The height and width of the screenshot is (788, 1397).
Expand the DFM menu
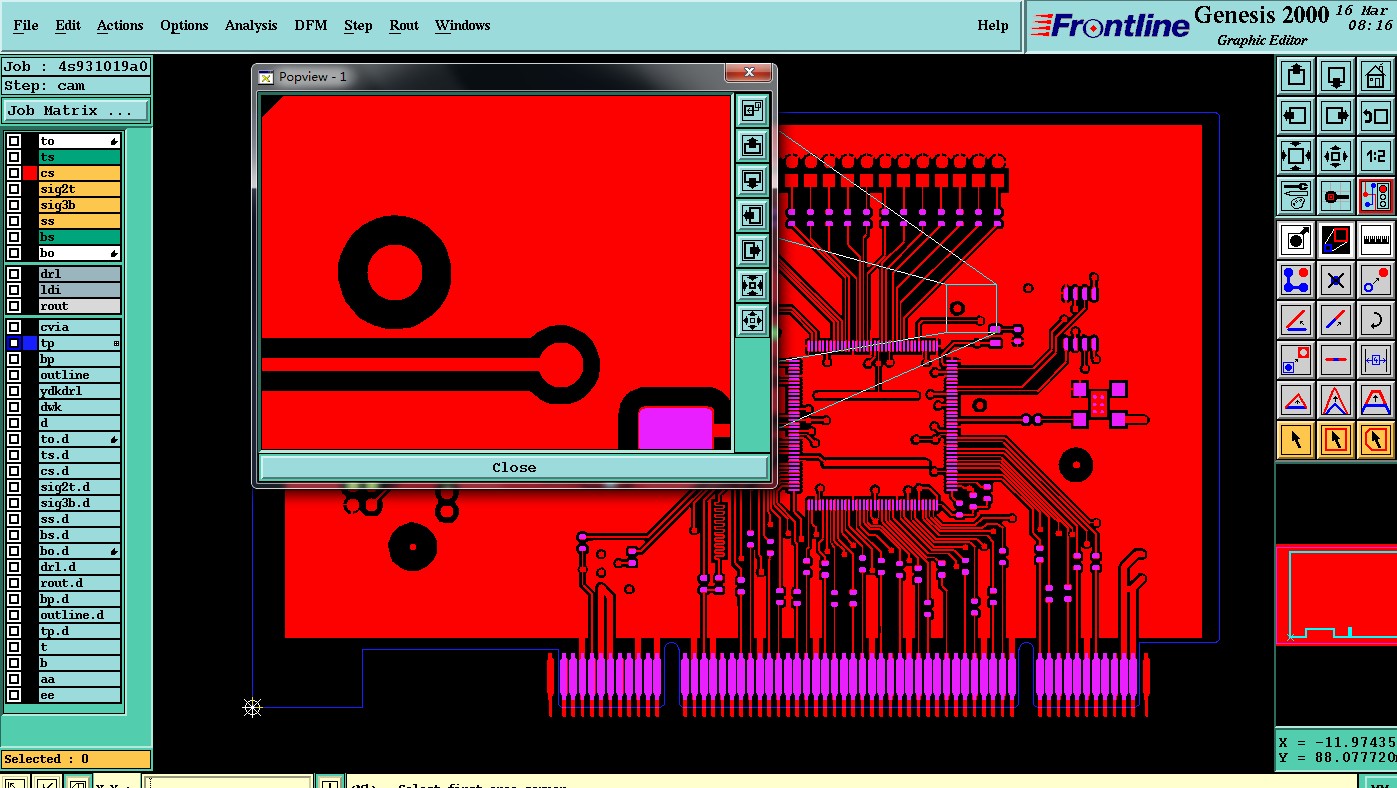(311, 25)
